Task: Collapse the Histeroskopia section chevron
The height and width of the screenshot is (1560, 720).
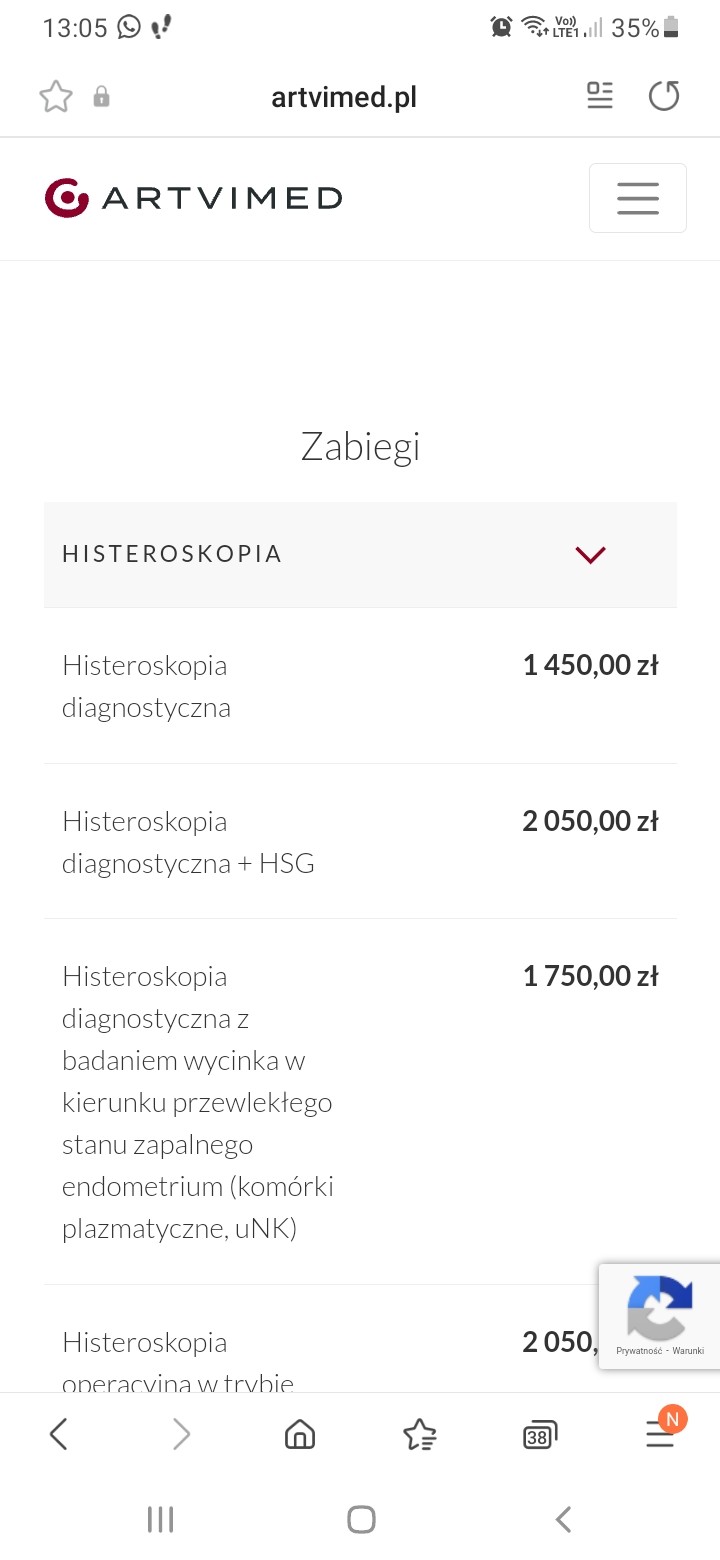Action: coord(591,555)
